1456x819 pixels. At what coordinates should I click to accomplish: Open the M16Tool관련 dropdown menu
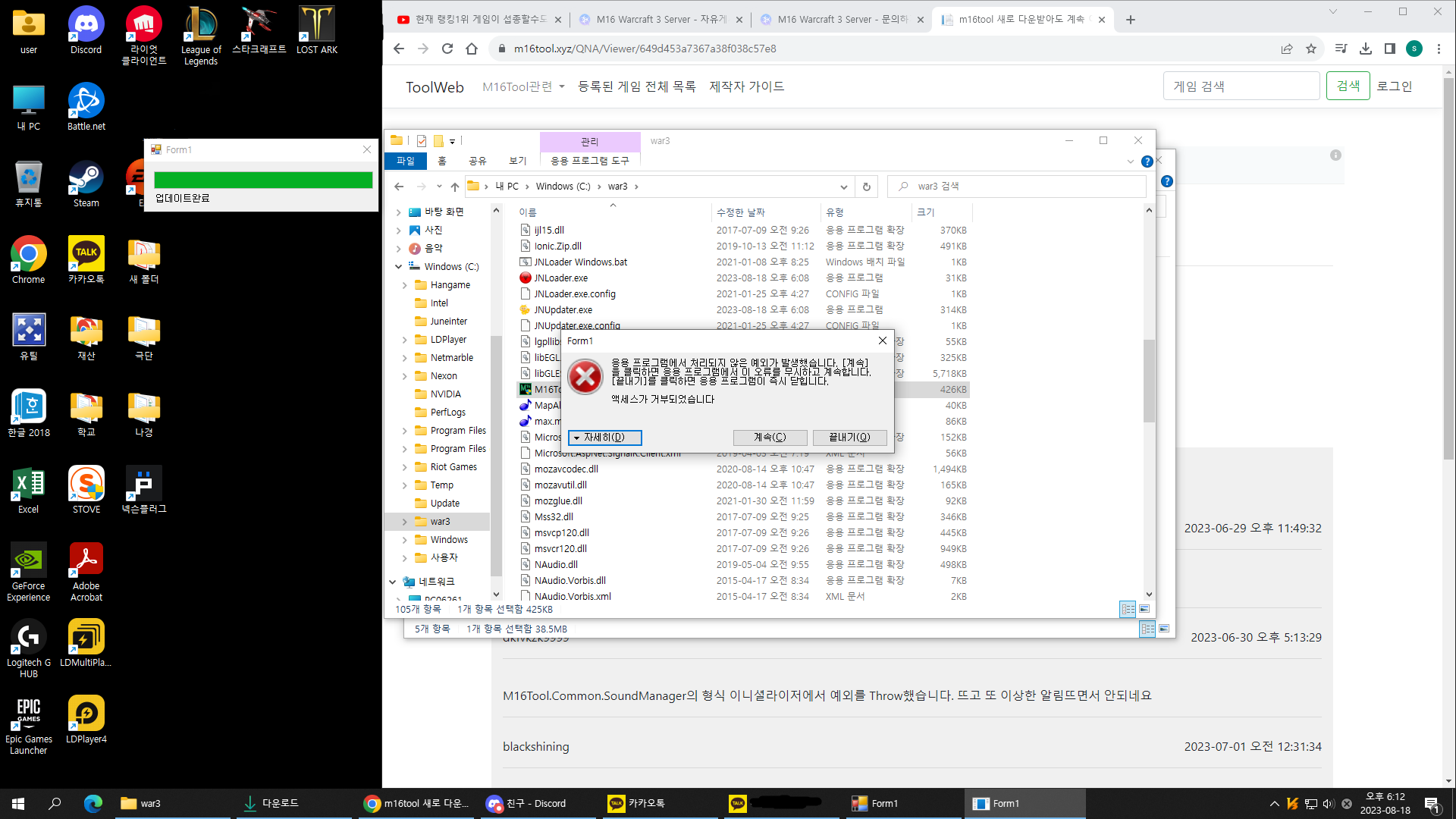coord(523,86)
